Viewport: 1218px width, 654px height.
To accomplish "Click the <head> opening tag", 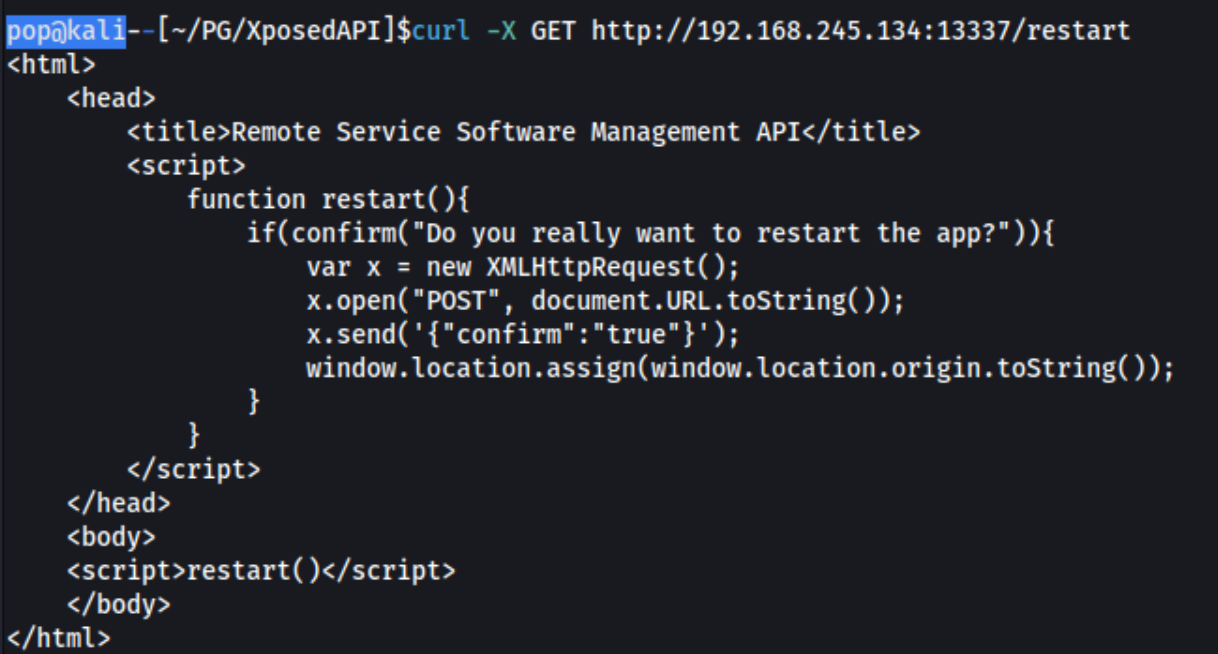I will (x=111, y=99).
